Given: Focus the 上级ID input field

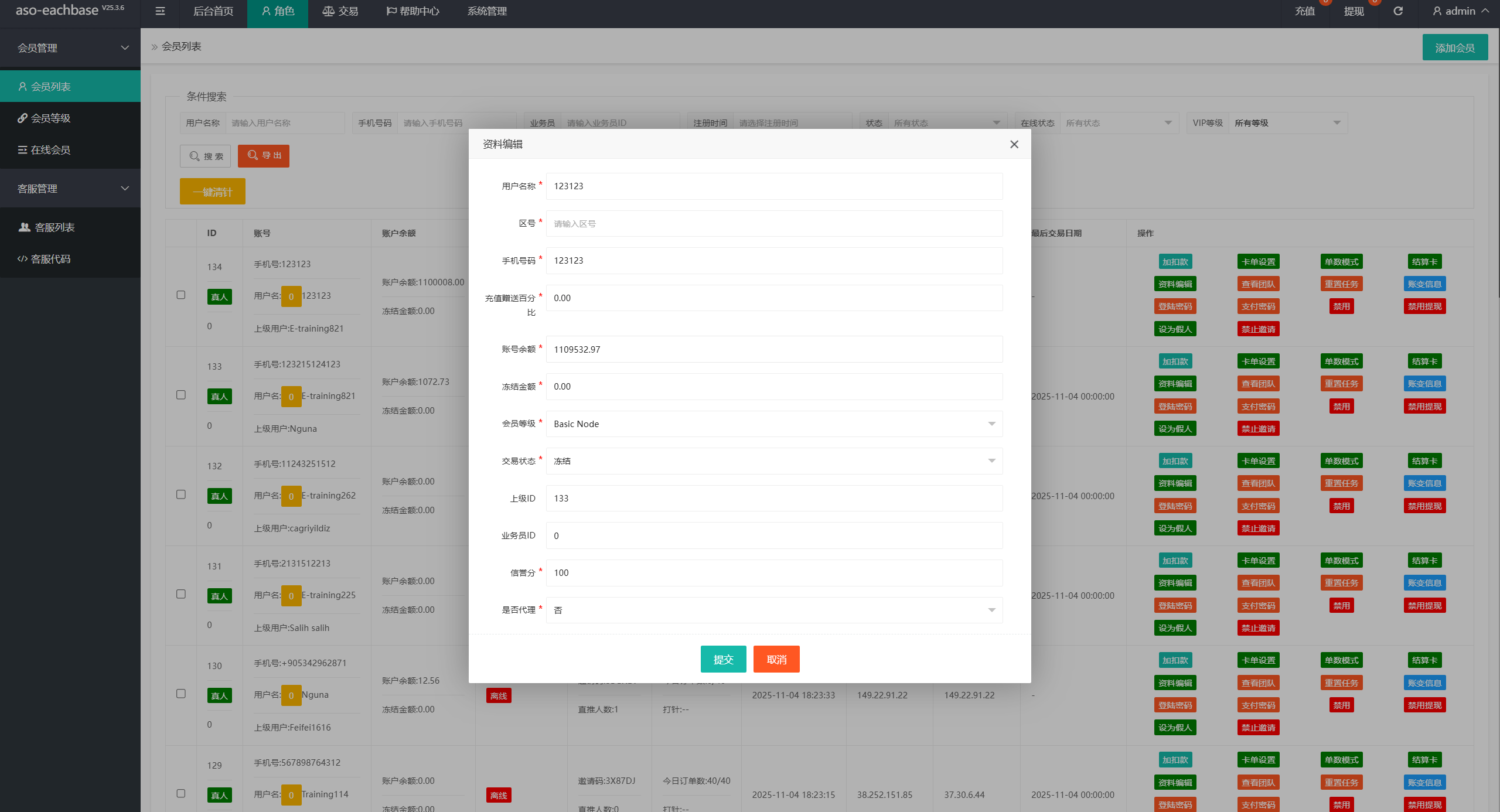Looking at the screenshot, I should (774, 499).
